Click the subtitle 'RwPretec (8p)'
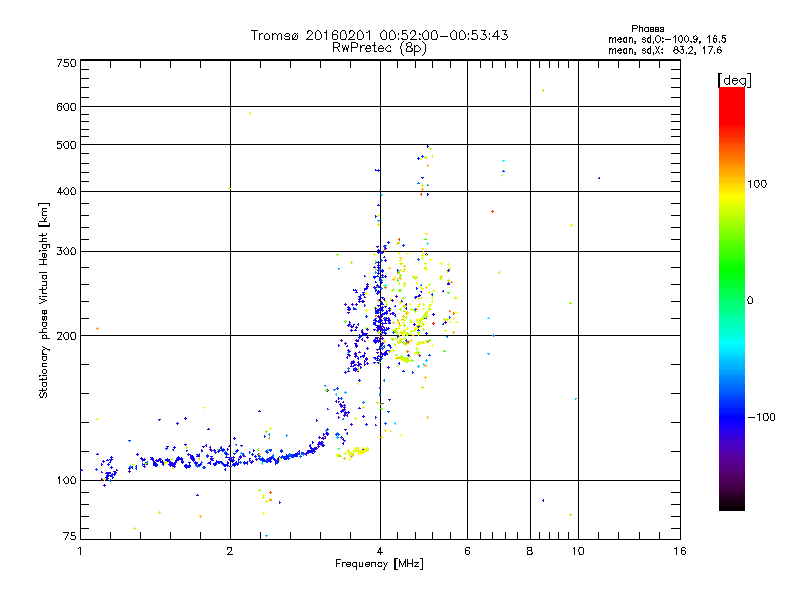Viewport: 800px width, 600px height. (379, 48)
